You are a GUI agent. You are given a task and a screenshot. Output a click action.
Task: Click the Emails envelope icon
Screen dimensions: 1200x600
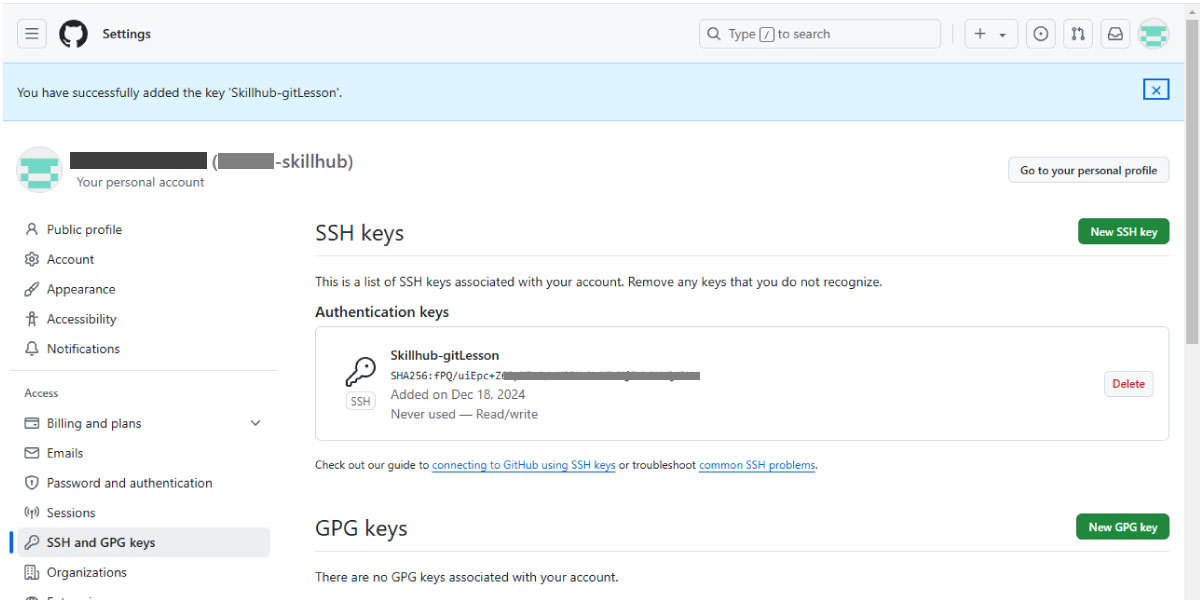31,453
